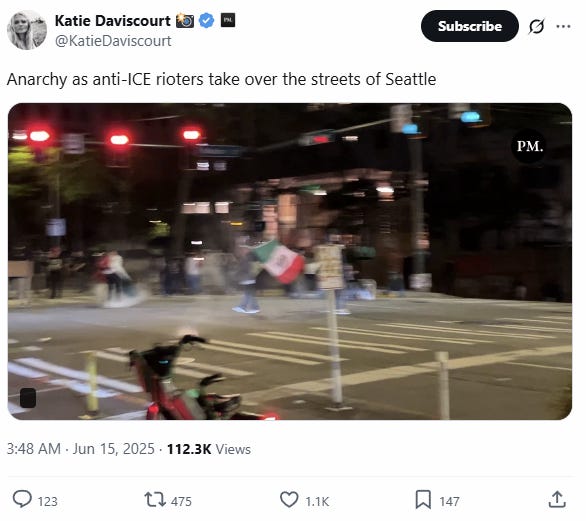Click the black square on video corner
Screen dimensions: 586x521
coord(28,397)
